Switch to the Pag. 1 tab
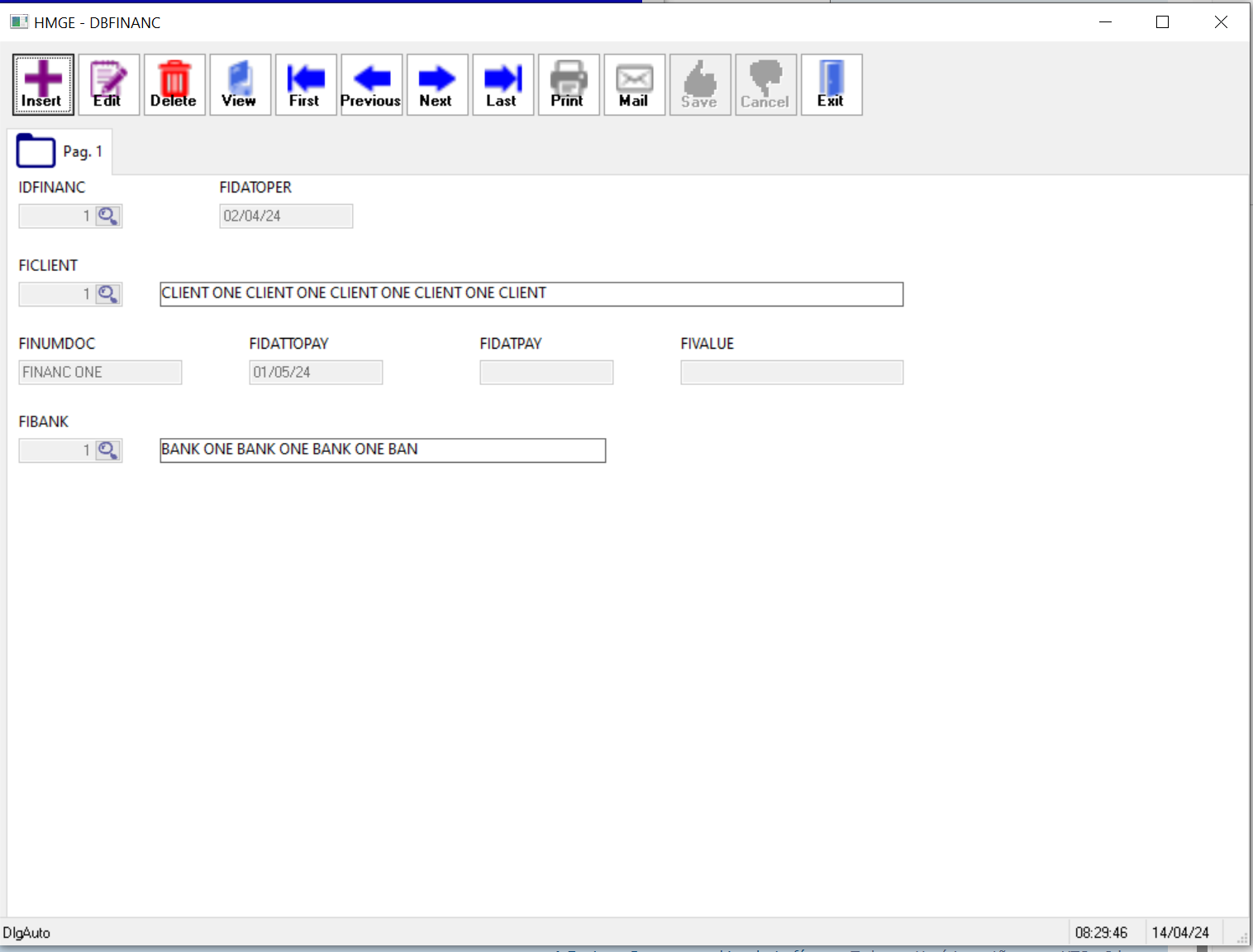This screenshot has width=1253, height=952. (60, 152)
